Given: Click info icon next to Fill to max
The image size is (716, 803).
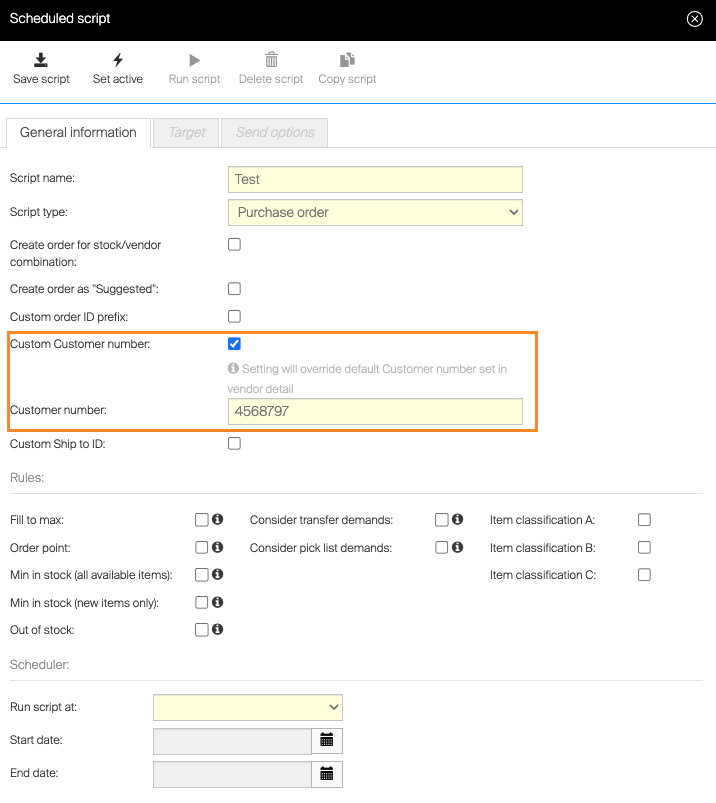Looking at the screenshot, I should (217, 520).
